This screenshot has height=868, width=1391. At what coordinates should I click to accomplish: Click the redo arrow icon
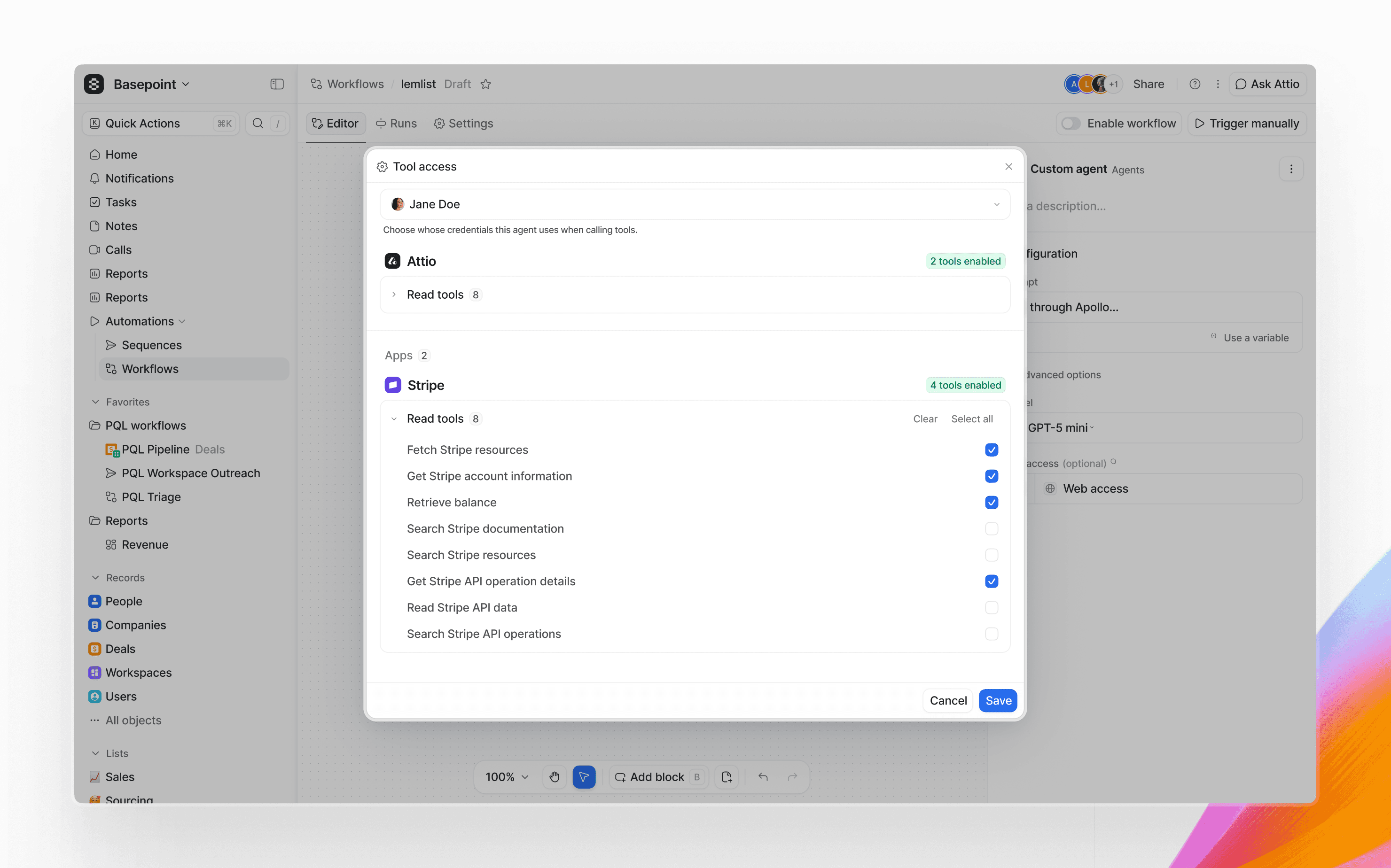click(793, 777)
